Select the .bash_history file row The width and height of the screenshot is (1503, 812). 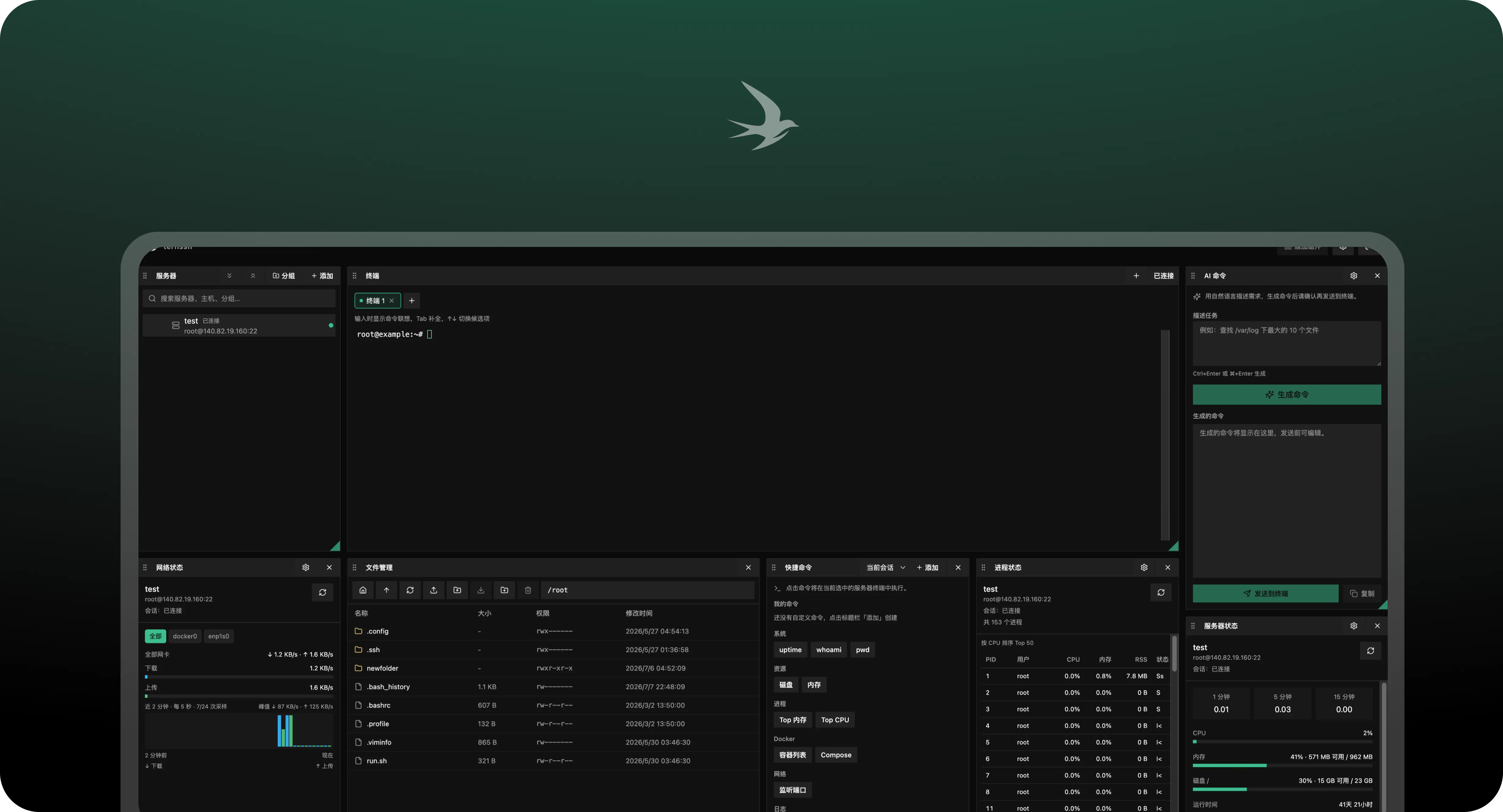pyautogui.click(x=553, y=687)
